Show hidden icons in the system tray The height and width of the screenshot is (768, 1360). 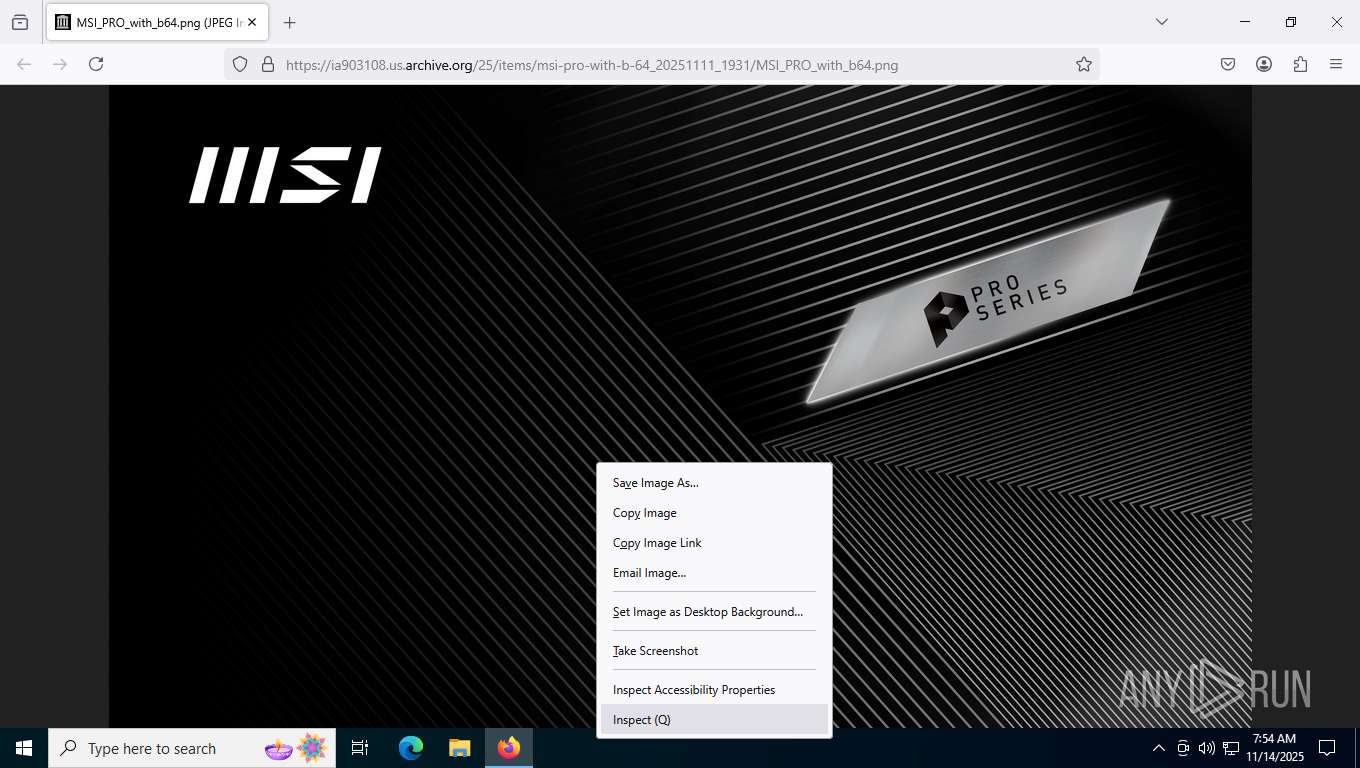(1159, 748)
